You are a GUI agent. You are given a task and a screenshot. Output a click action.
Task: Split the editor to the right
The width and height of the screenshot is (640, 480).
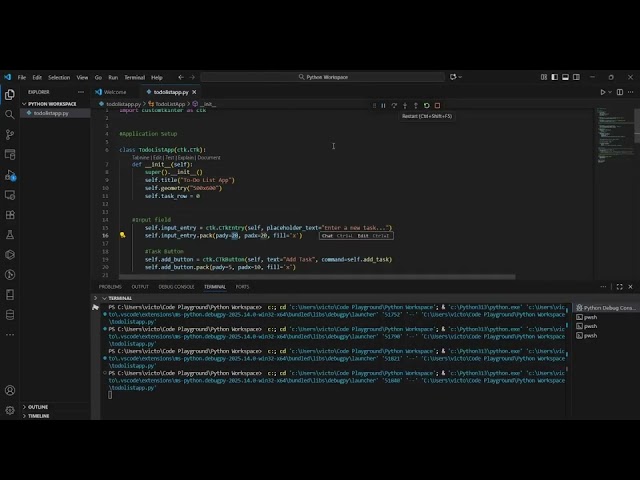click(620, 92)
